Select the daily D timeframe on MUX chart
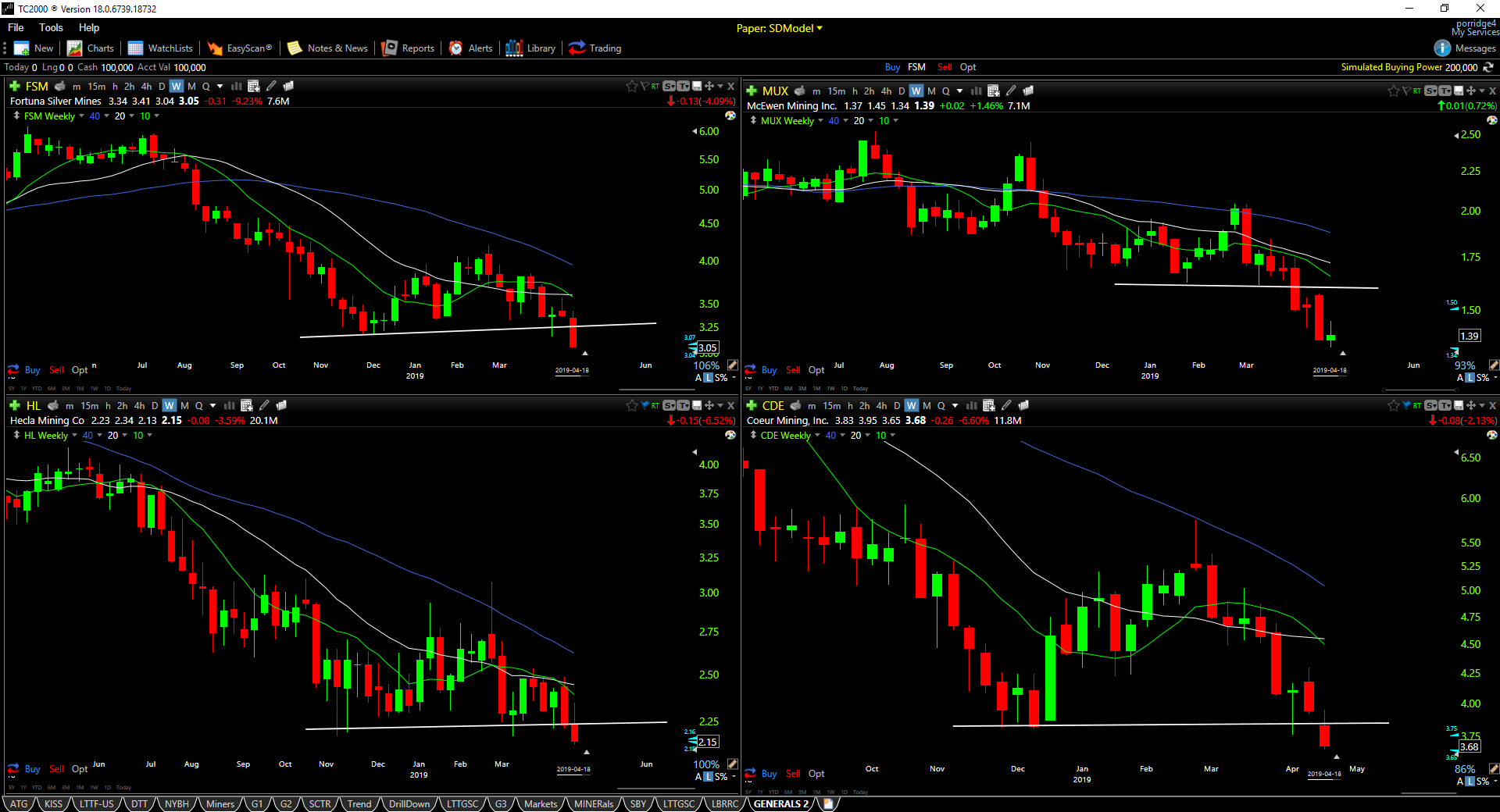This screenshot has width=1500, height=812. click(902, 91)
